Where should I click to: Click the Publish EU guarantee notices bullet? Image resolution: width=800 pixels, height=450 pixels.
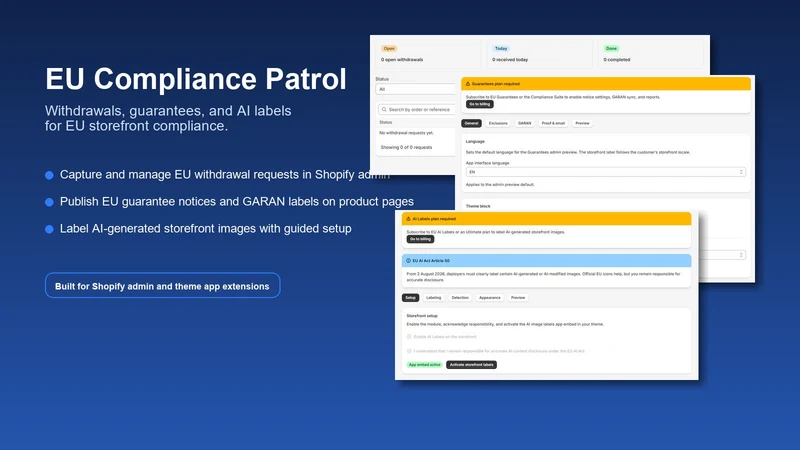point(230,202)
